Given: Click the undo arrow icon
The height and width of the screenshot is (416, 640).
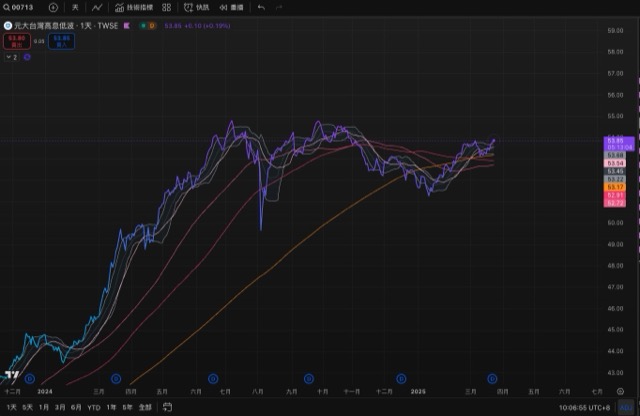Looking at the screenshot, I should [x=261, y=7].
